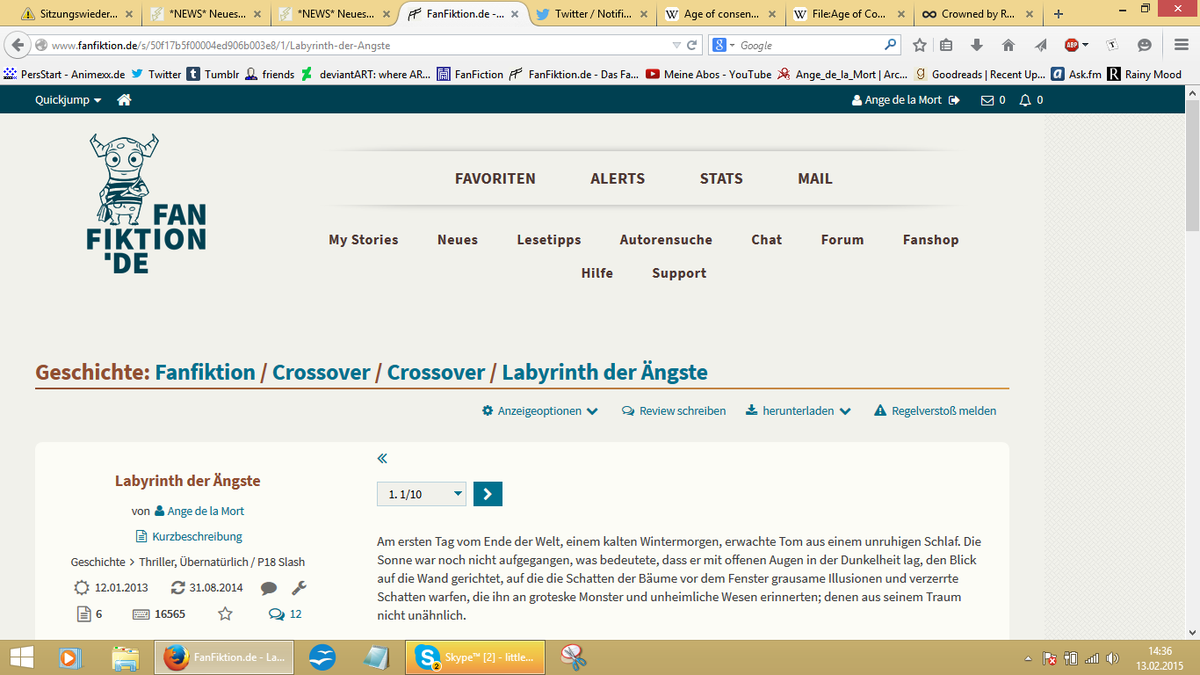Viewport: 1200px width, 675px height.
Task: Open the Google search engine selector dropdown
Action: (721, 45)
